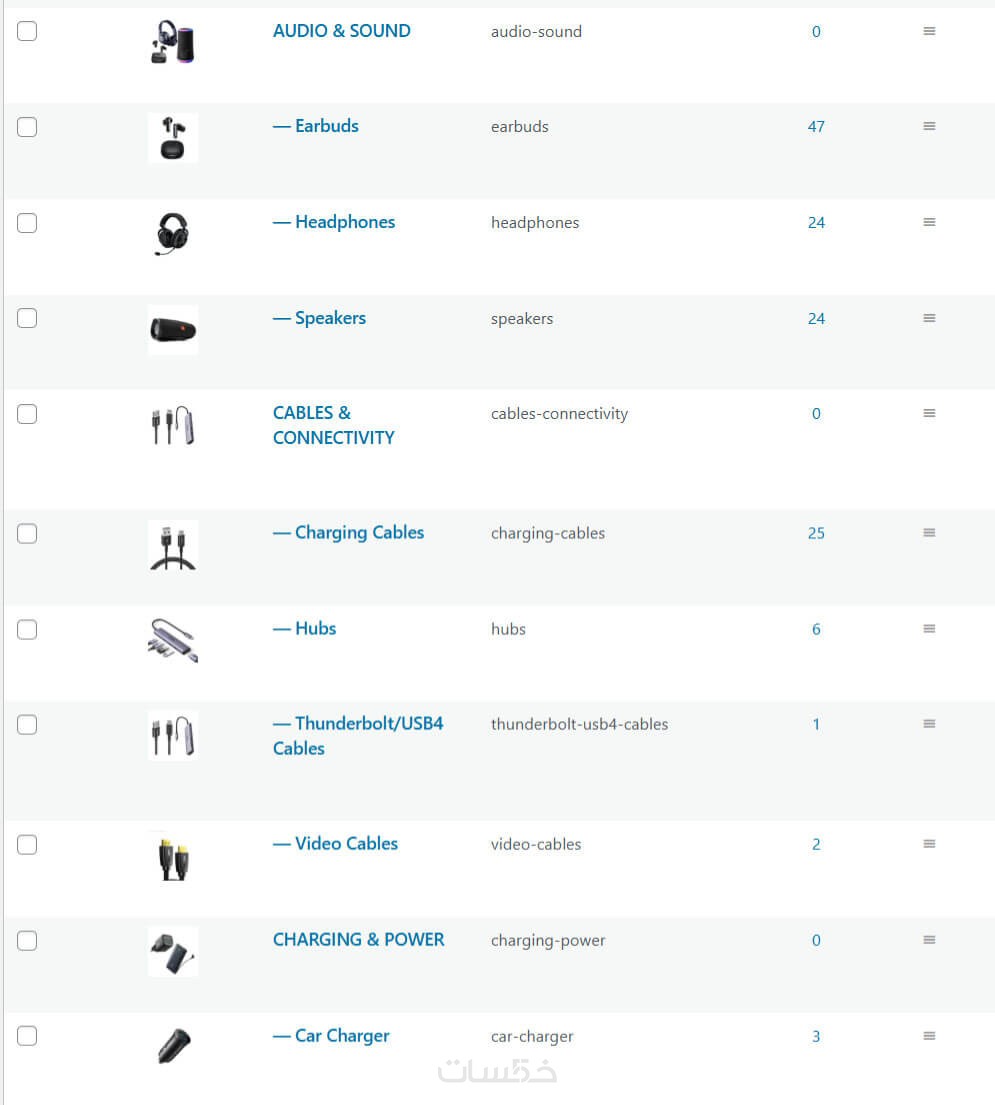This screenshot has width=995, height=1105.
Task: Click the drag handle for Charging Cables row
Action: [x=929, y=533]
